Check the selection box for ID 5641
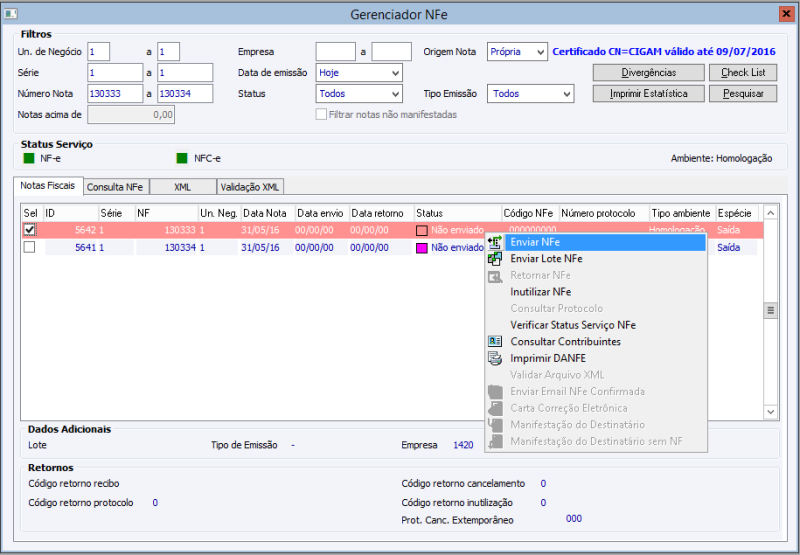The height and width of the screenshot is (555, 800). [30, 247]
